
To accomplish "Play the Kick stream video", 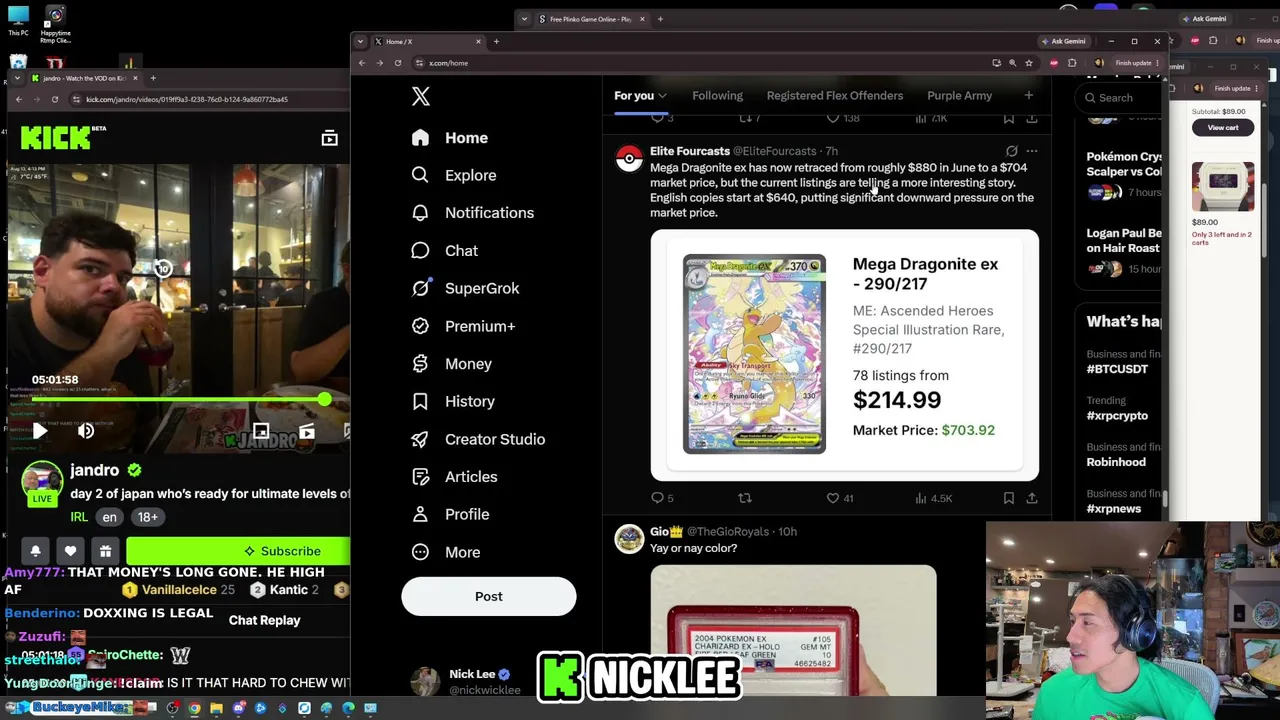I will click(39, 431).
